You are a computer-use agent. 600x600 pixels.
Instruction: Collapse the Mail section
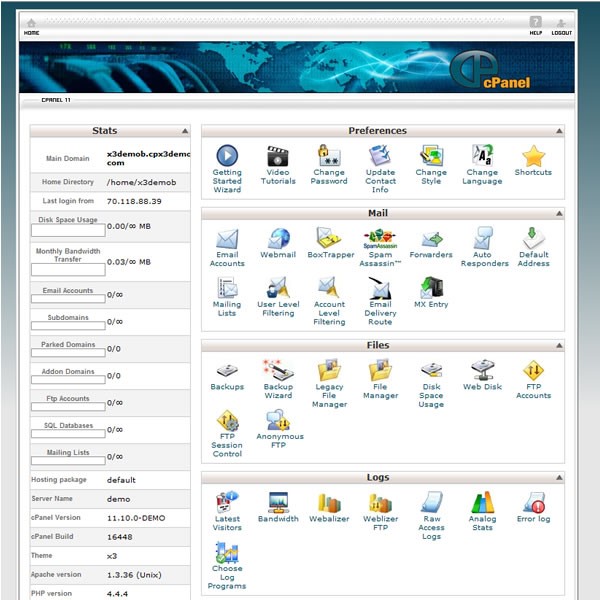pyautogui.click(x=559, y=213)
